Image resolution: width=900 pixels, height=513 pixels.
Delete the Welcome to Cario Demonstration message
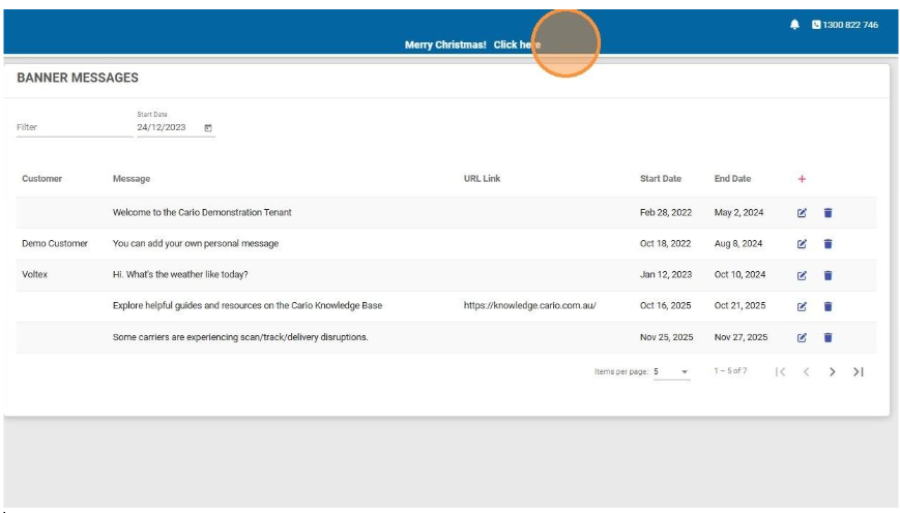click(827, 213)
